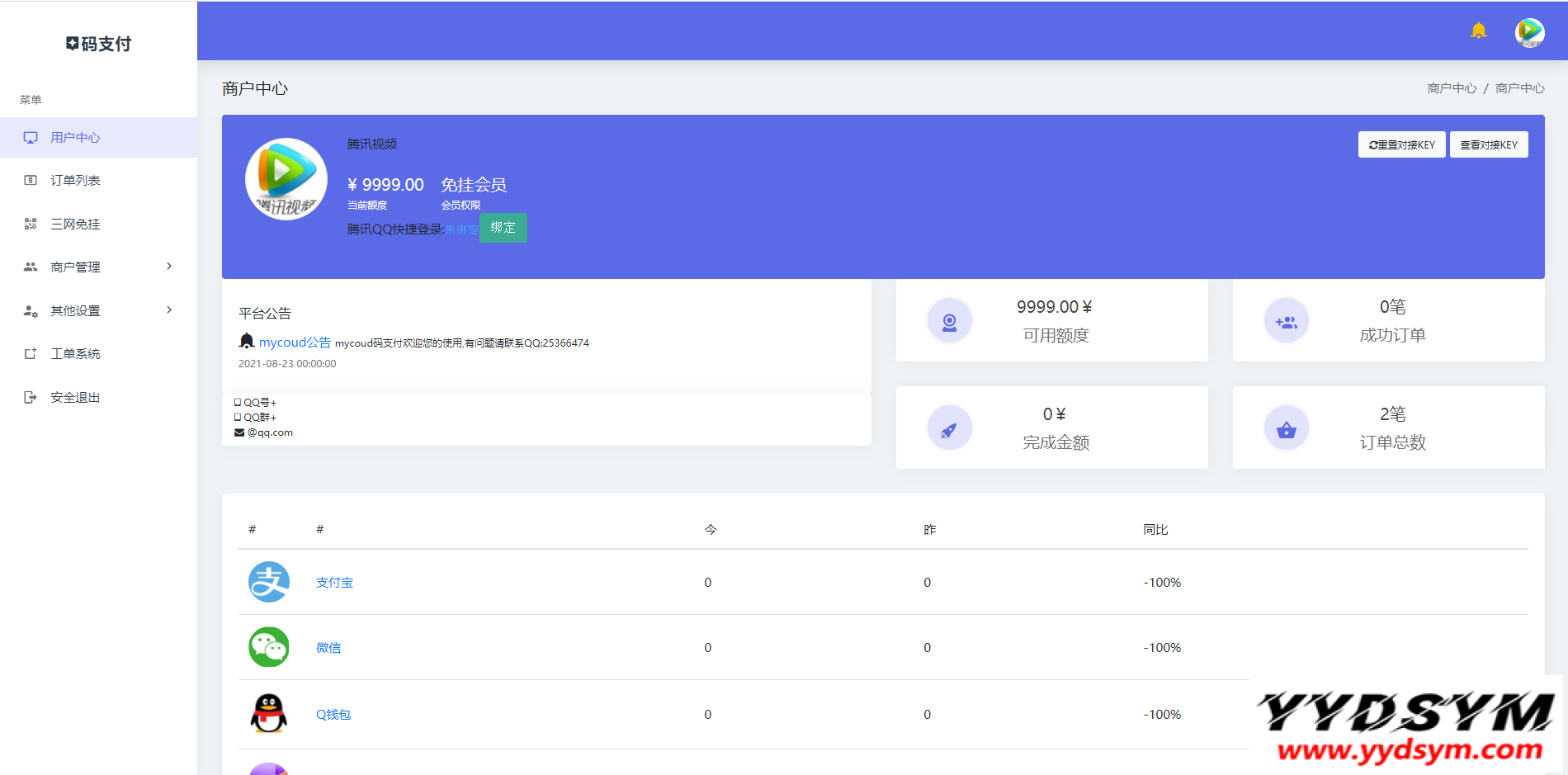Click the rocket icon beside 完成金额
1568x775 pixels.
(x=949, y=428)
